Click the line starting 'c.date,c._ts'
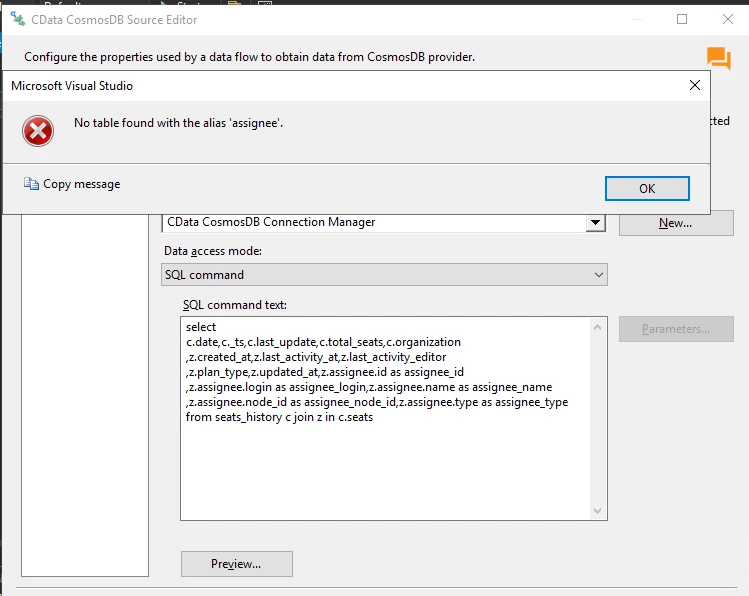The width and height of the screenshot is (749, 596). (323, 342)
